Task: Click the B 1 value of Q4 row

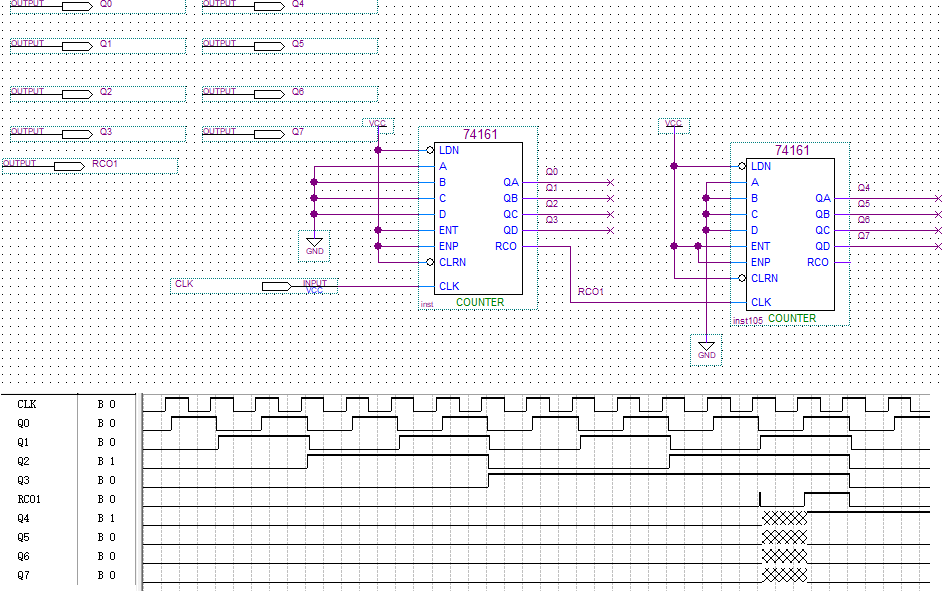Action: coord(106,518)
